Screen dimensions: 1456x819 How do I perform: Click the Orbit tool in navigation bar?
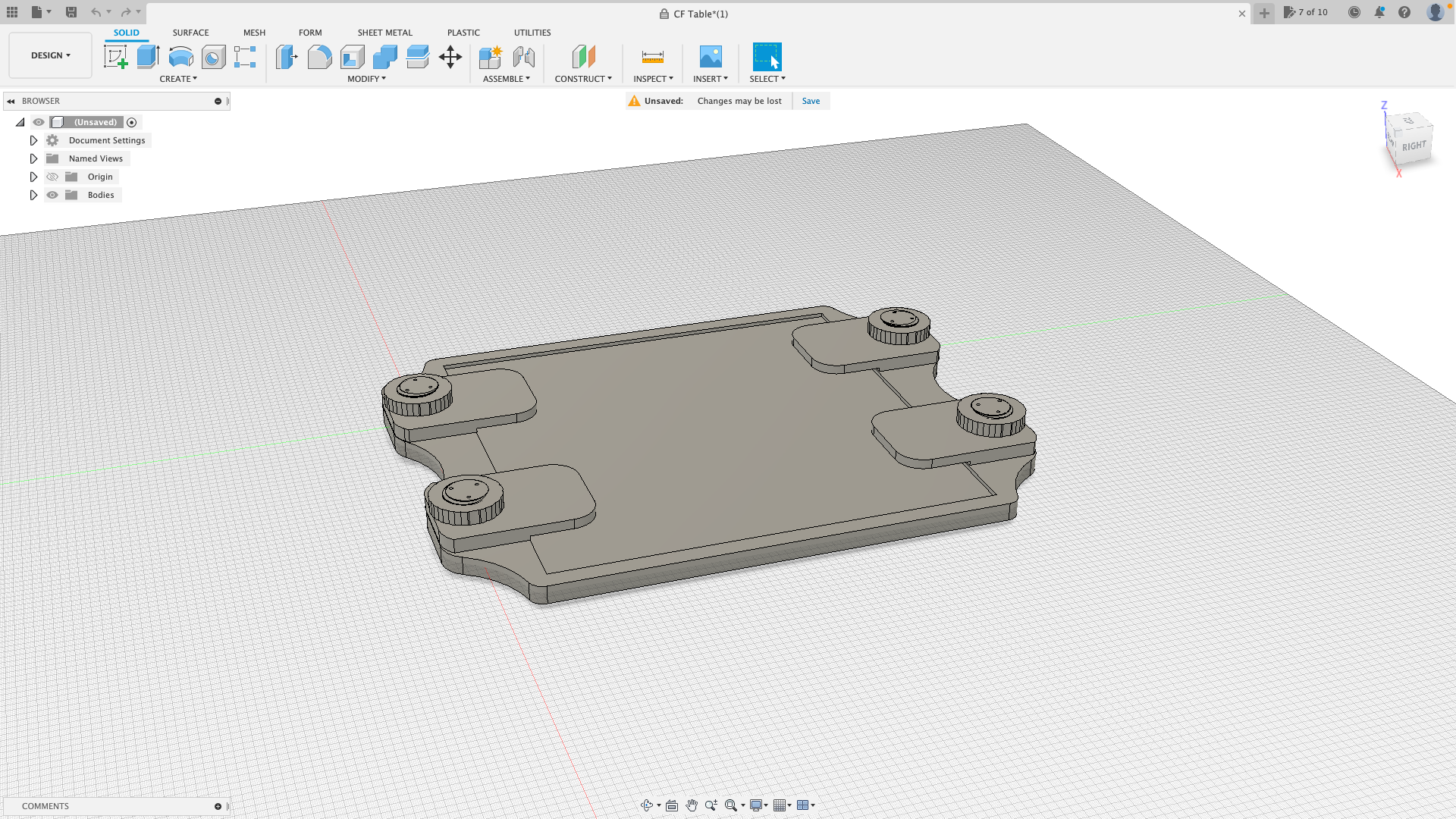click(x=647, y=805)
